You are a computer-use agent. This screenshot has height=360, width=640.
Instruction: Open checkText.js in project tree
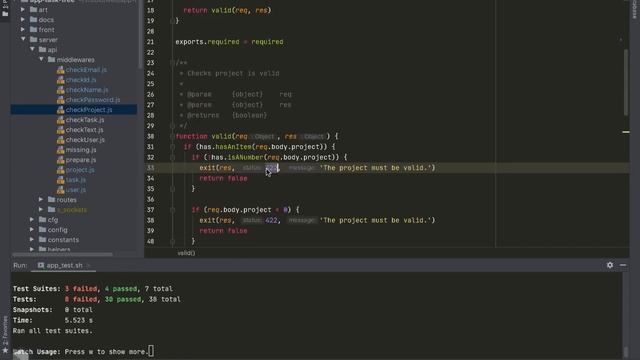click(x=84, y=130)
